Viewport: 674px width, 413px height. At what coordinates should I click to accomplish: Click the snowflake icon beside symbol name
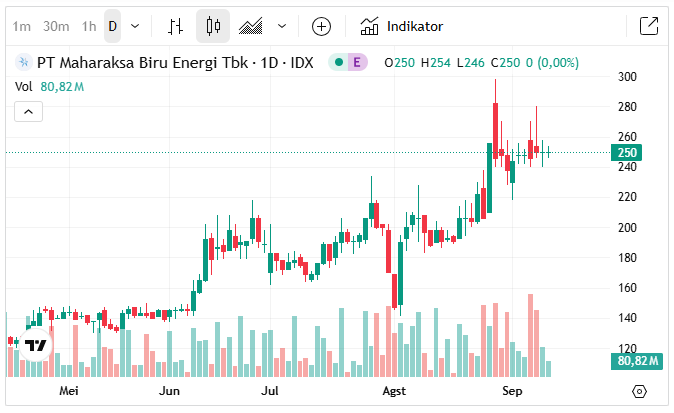tap(23, 63)
